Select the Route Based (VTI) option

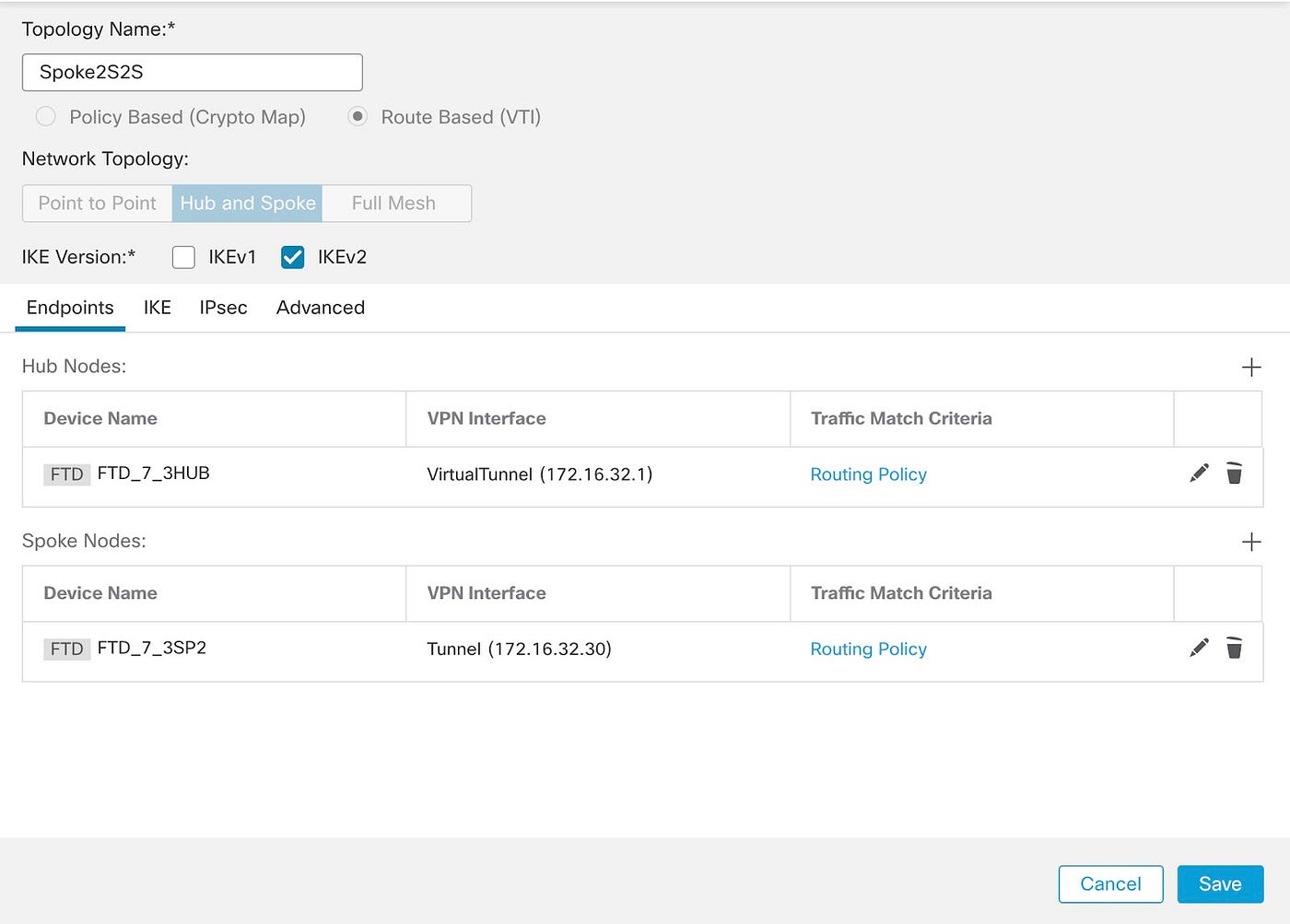click(x=358, y=117)
